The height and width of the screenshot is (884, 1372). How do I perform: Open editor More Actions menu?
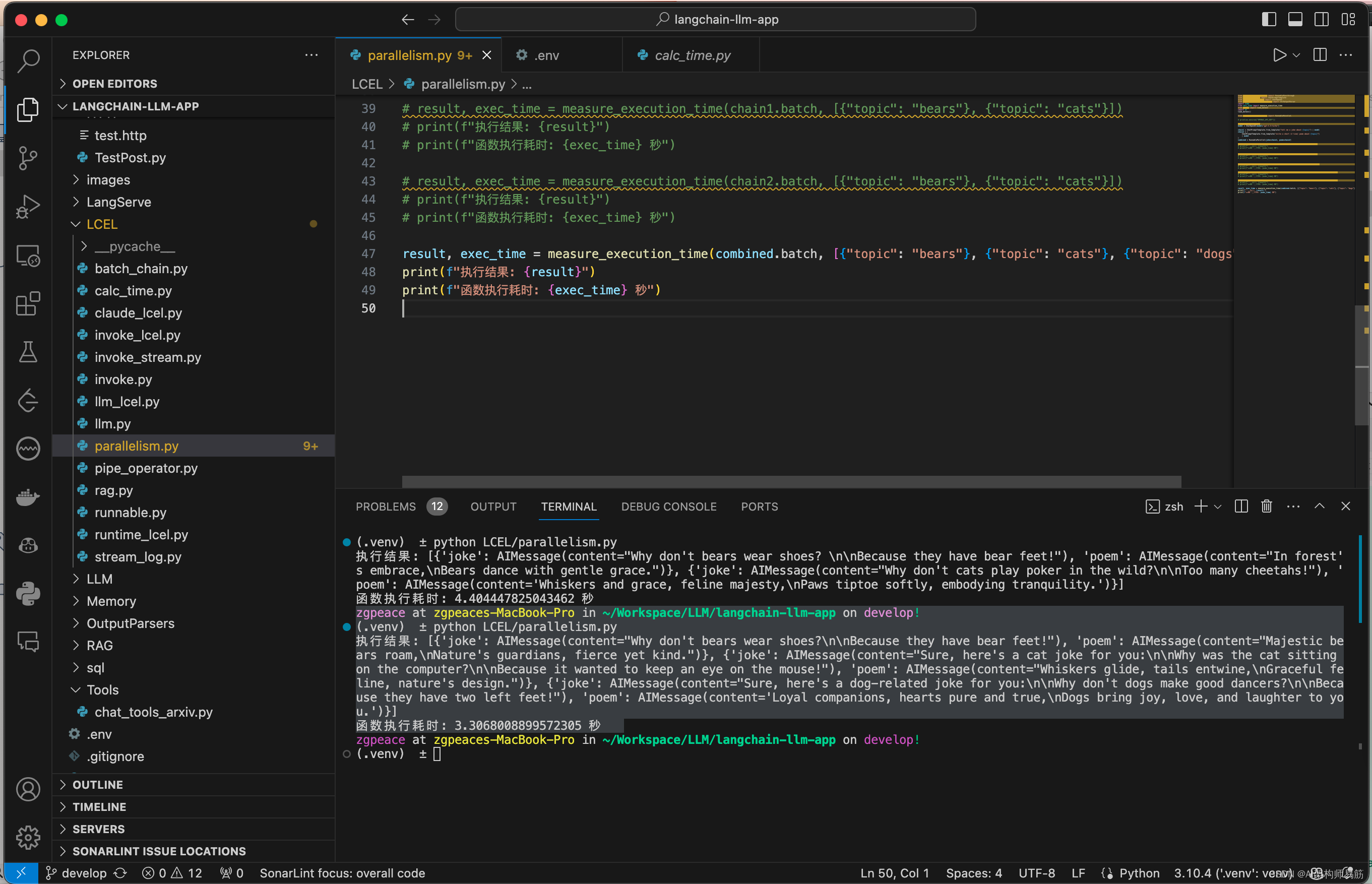tap(1346, 55)
